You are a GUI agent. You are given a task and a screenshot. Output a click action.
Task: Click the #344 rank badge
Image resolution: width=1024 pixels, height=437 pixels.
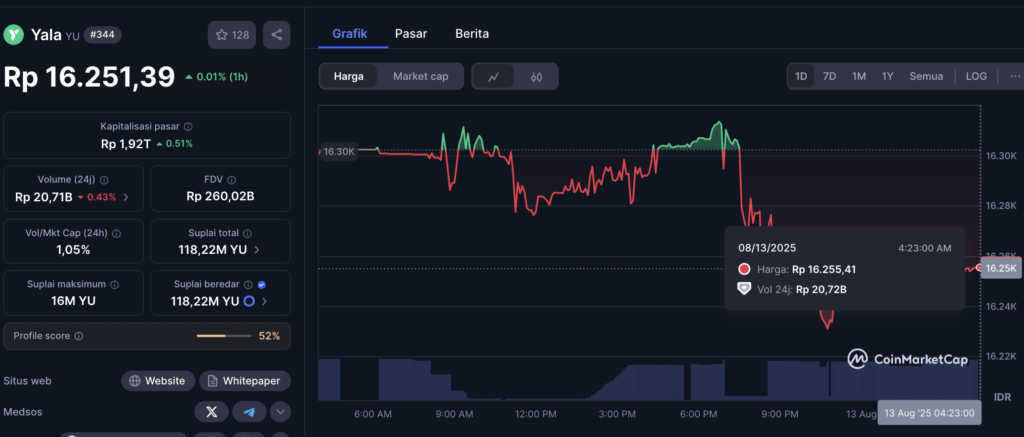pyautogui.click(x=102, y=35)
